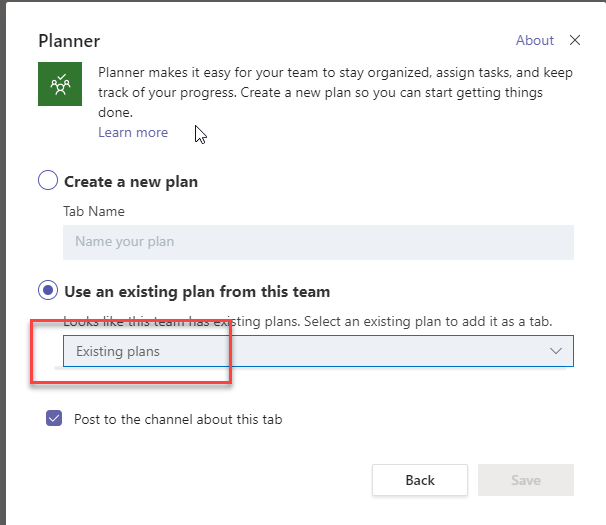
Task: Select the Create a new plan radio button
Action: 48,181
